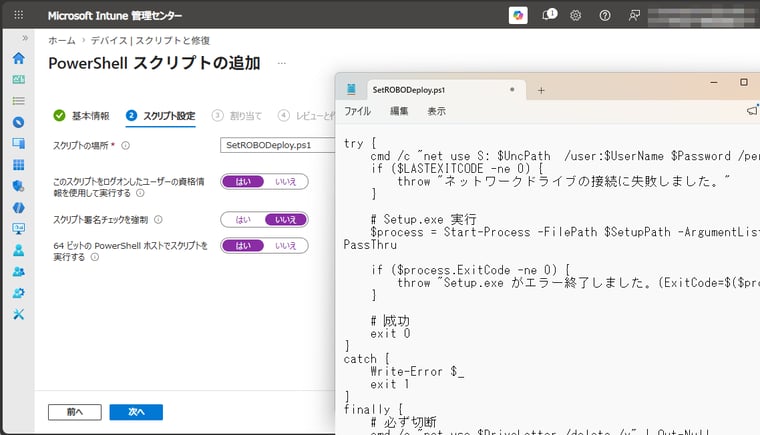Open Apps grid icon in sidebar
760x435 pixels.
18,165
